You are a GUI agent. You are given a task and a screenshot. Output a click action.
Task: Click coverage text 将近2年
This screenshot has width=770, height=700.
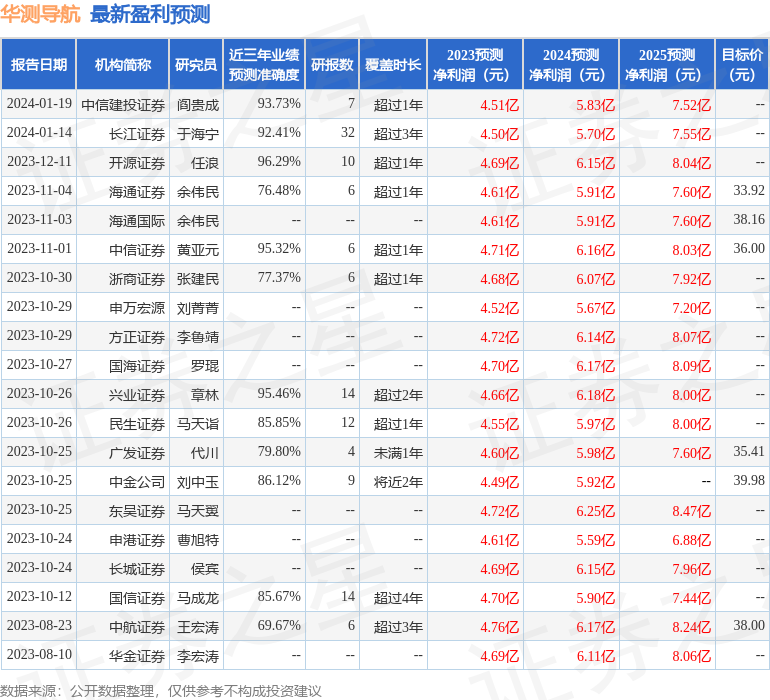[x=398, y=481]
